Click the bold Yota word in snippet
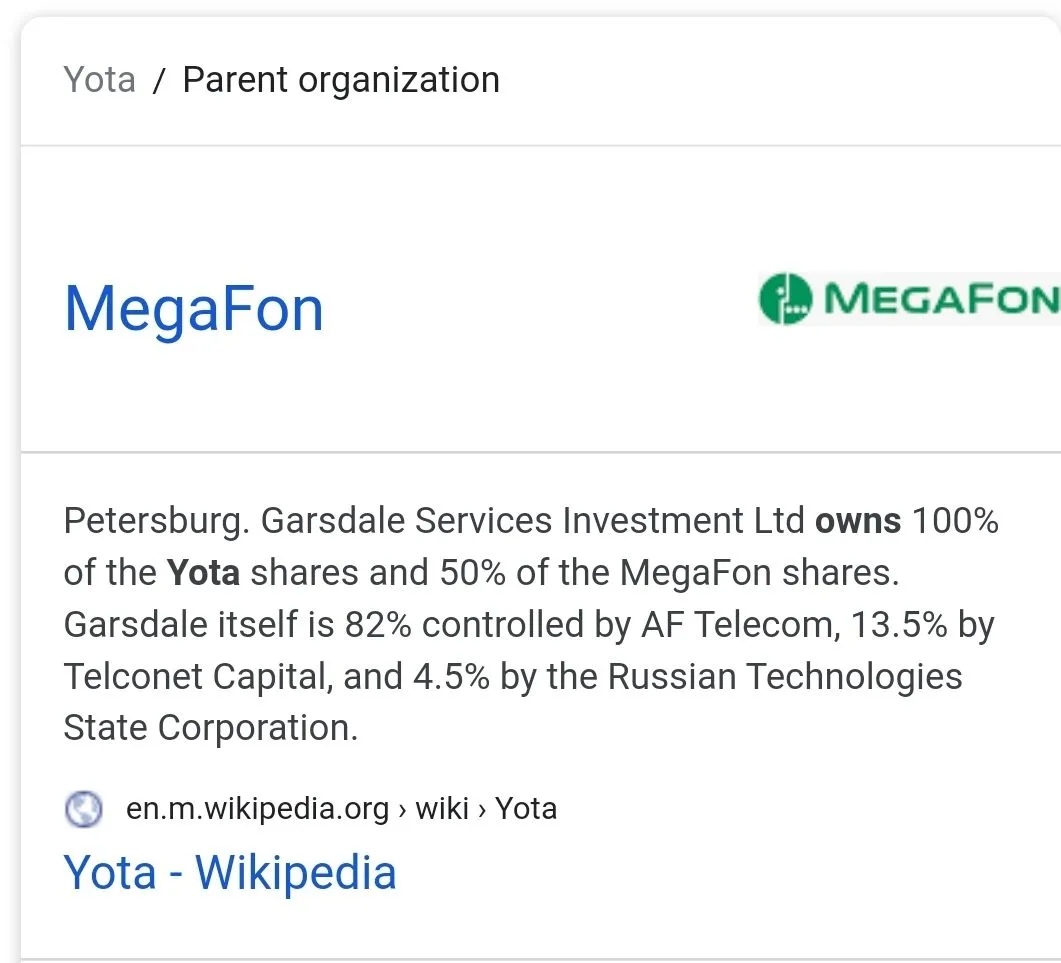Image resolution: width=1061 pixels, height=963 pixels. (203, 573)
